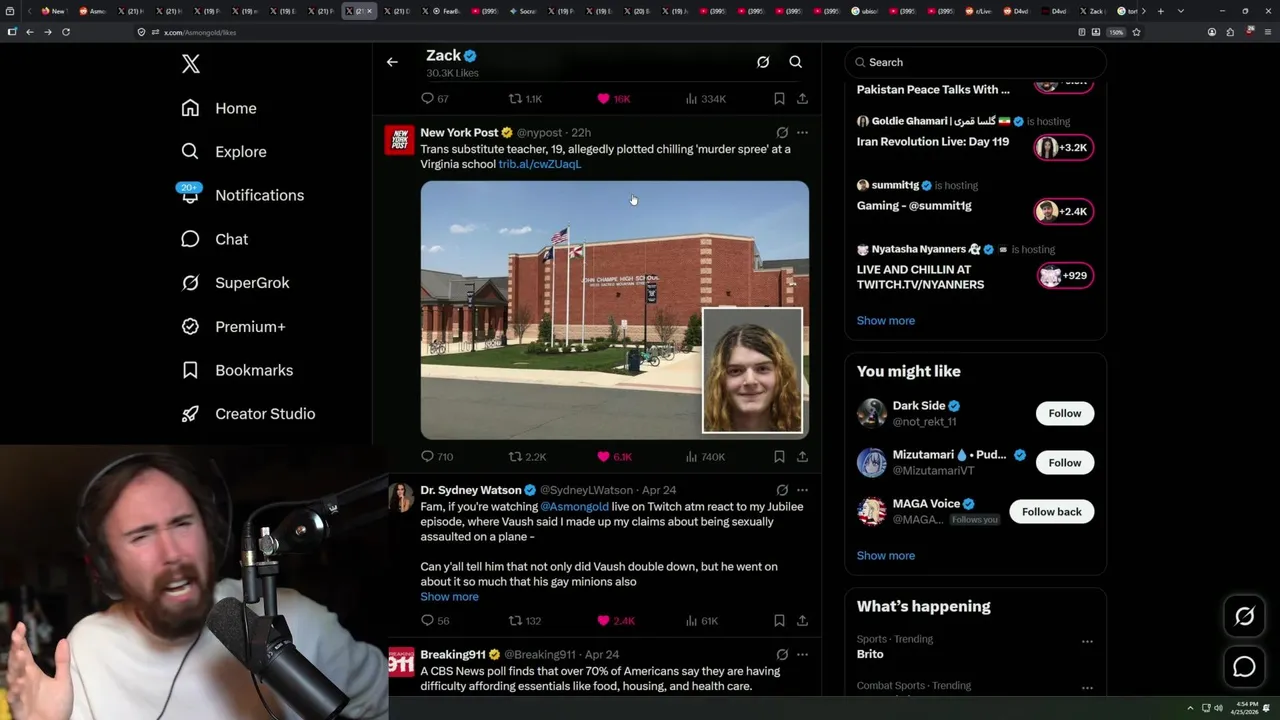
Task: Open the More menu on New York Post tweet
Action: (802, 132)
